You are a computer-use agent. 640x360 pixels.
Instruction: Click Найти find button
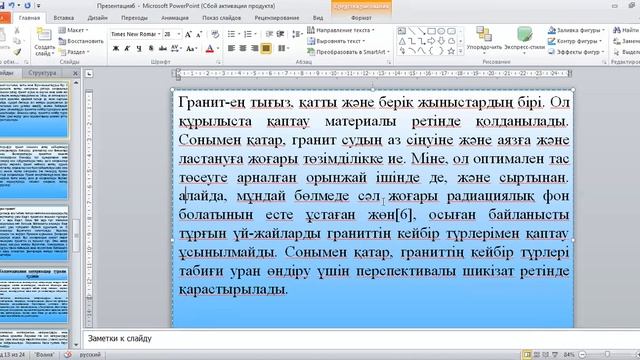[x=626, y=30]
